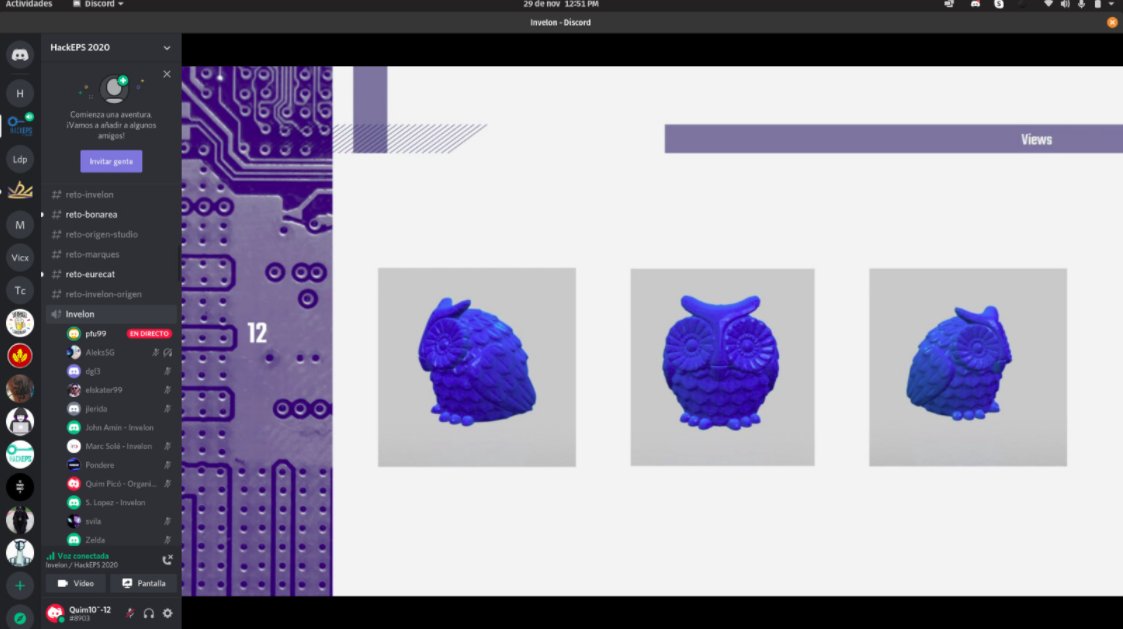Open the teal HackEPS key logo server
Image resolution: width=1123 pixels, height=629 pixels.
[20, 454]
